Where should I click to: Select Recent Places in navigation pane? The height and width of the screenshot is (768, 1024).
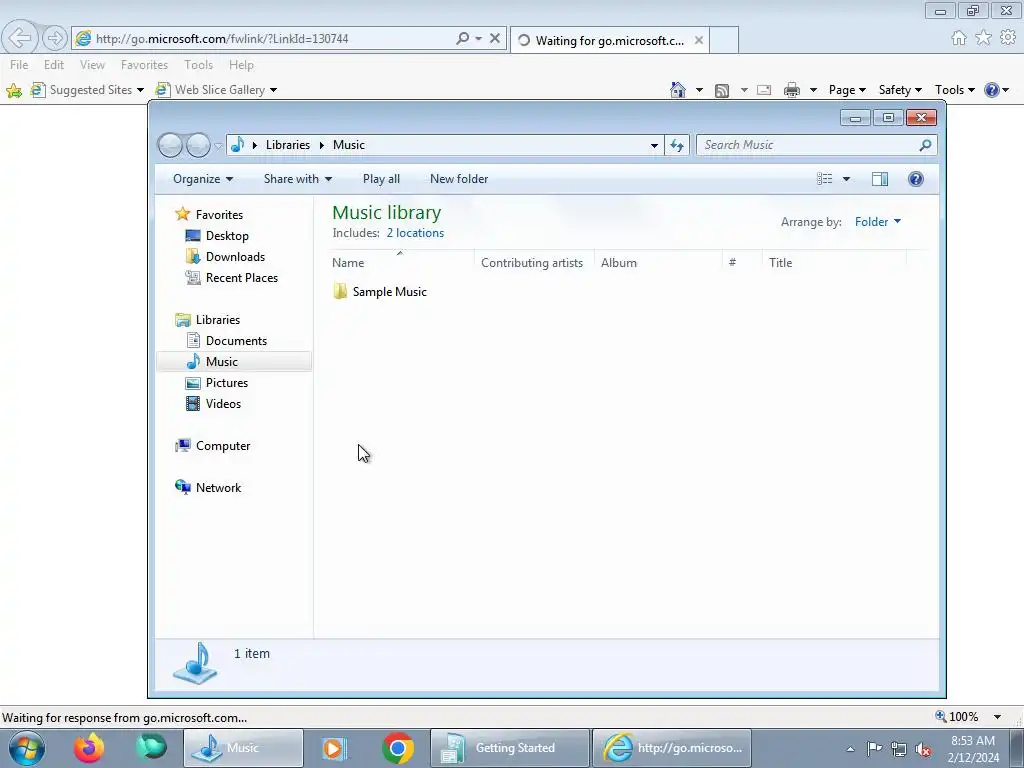coord(242,278)
